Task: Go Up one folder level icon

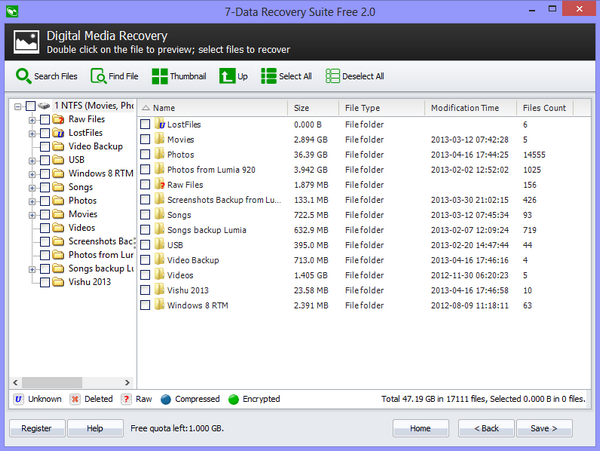Action: pos(227,76)
